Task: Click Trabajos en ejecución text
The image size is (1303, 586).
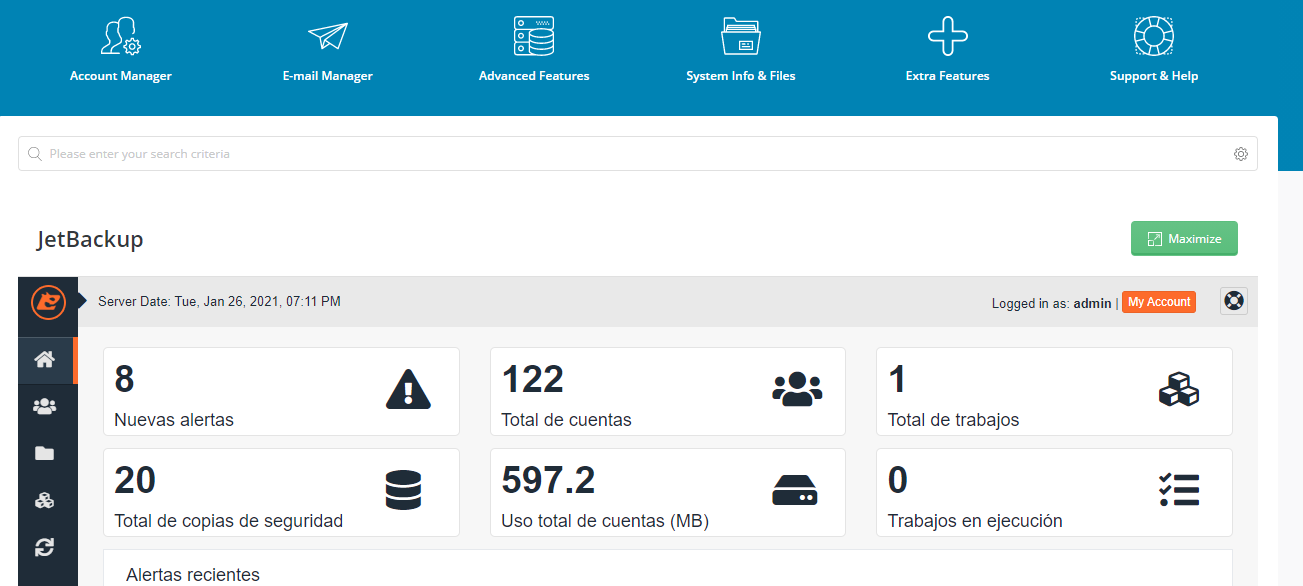Action: [x=975, y=521]
